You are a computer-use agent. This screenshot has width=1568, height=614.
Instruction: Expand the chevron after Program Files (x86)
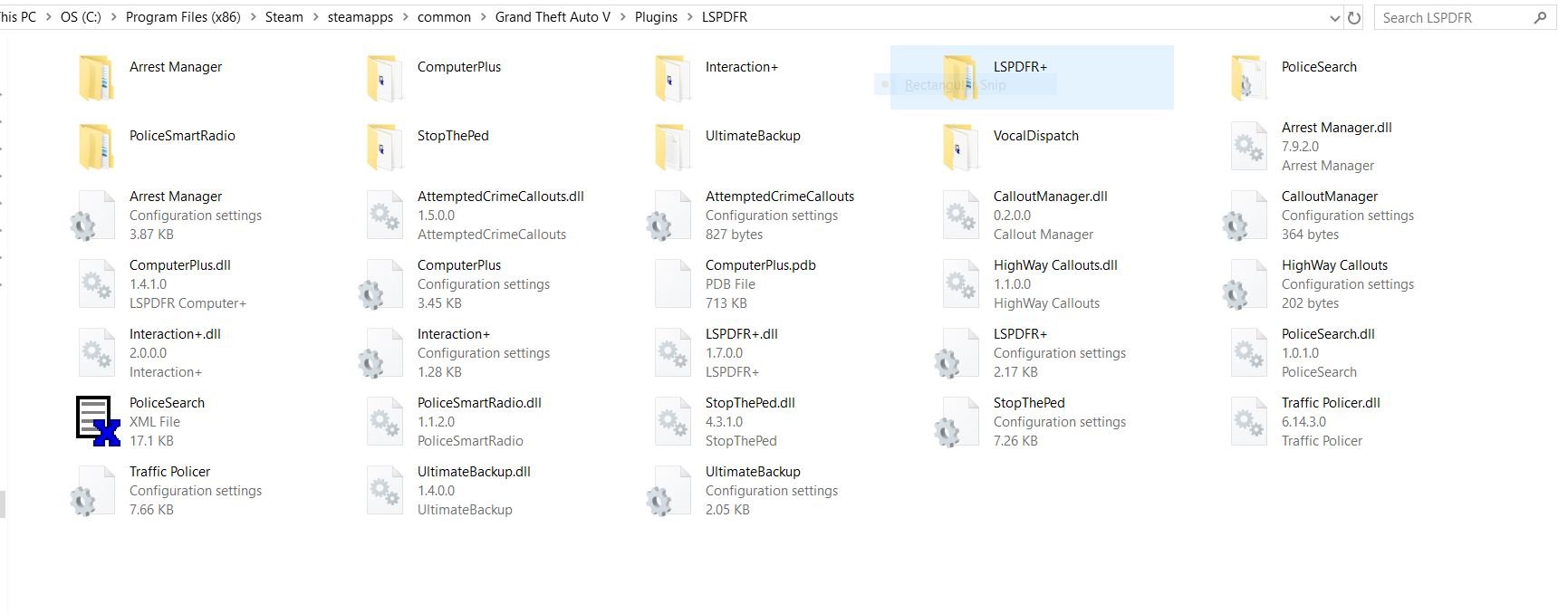pyautogui.click(x=253, y=17)
